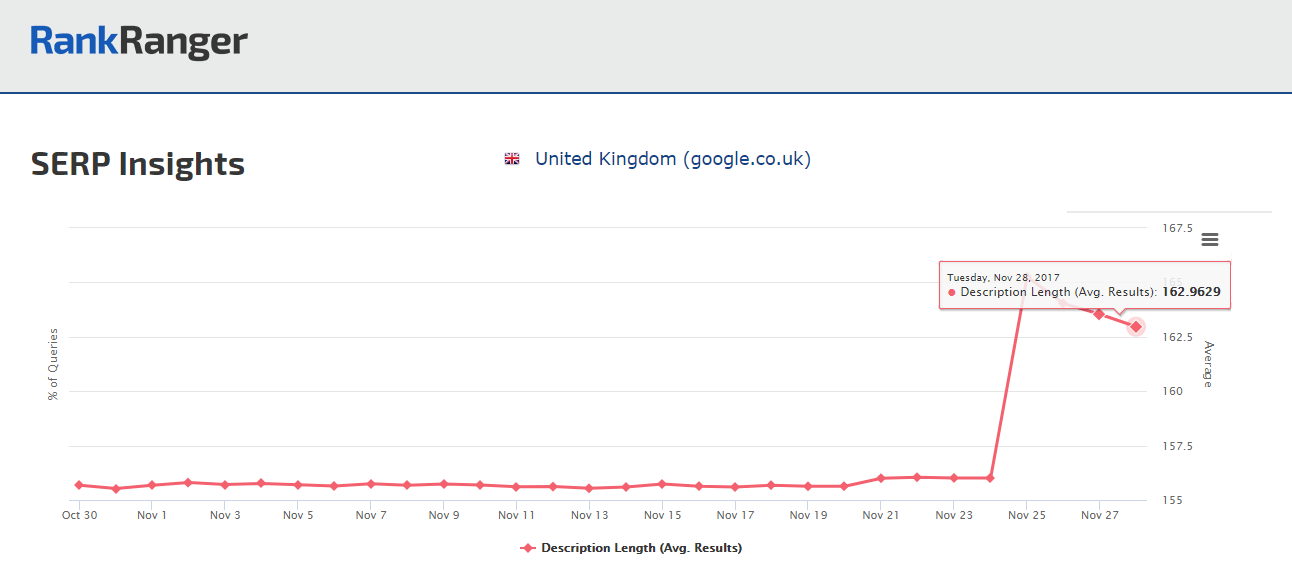Pick the Nov 7 data point

(370, 484)
